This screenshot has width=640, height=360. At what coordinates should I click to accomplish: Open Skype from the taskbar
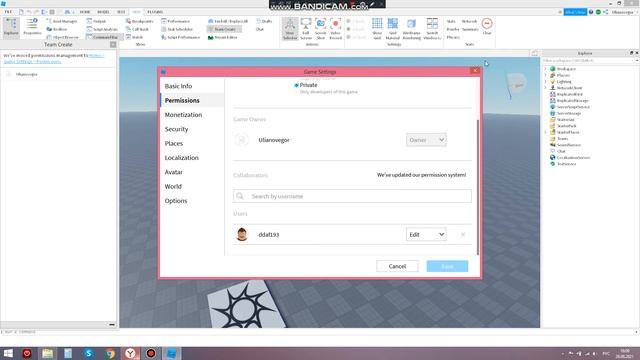(x=89, y=353)
